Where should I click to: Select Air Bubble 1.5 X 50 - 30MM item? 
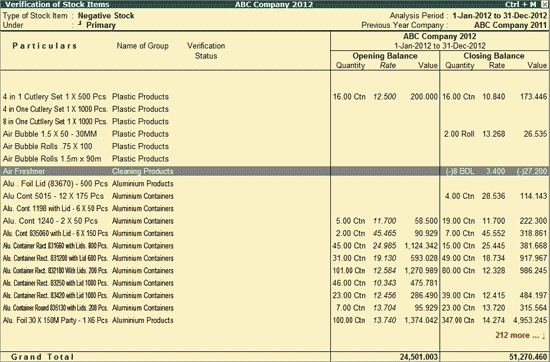pos(50,134)
